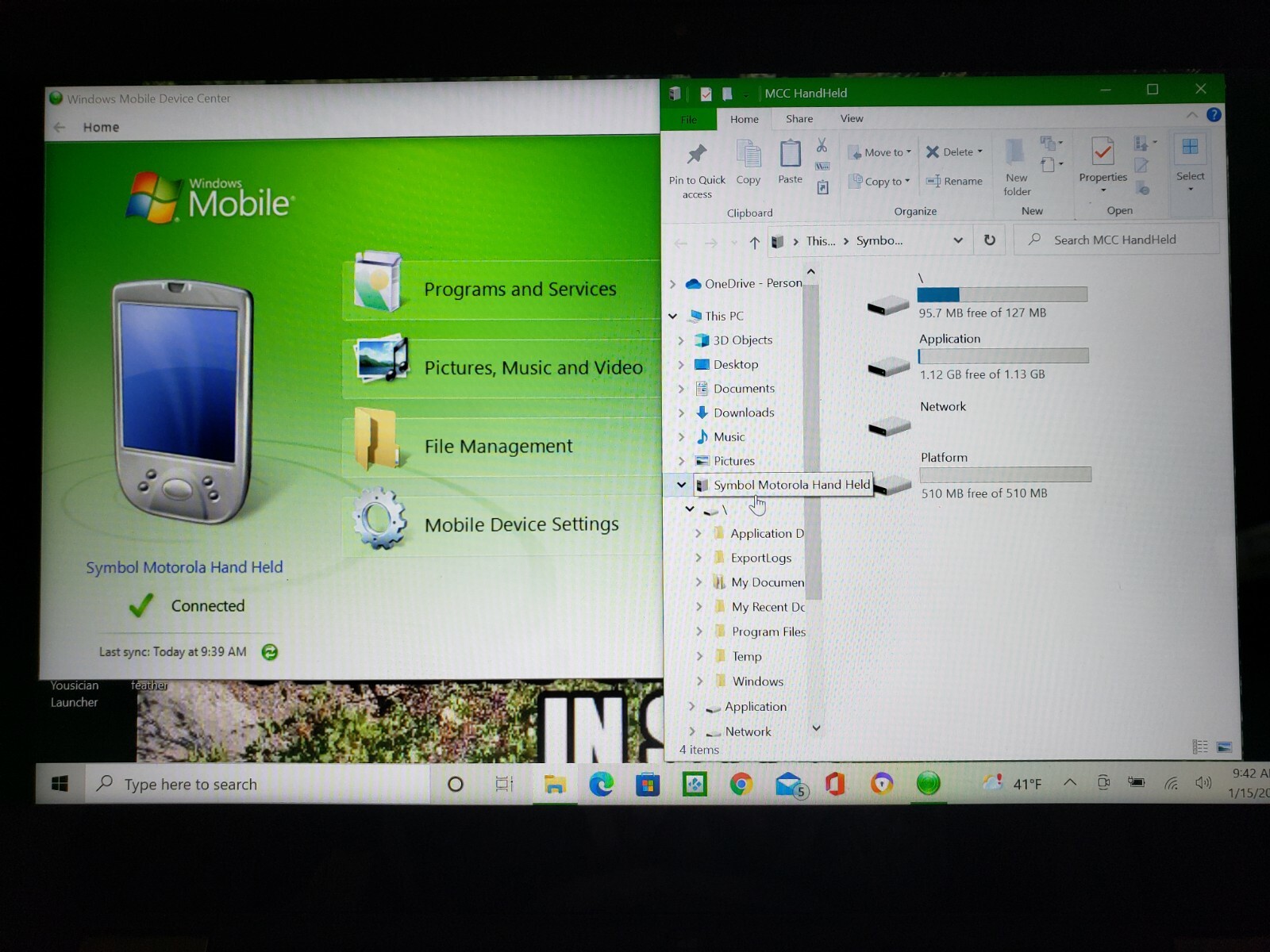This screenshot has height=952, width=1270.
Task: Expand Program Files tree node
Action: pos(698,631)
